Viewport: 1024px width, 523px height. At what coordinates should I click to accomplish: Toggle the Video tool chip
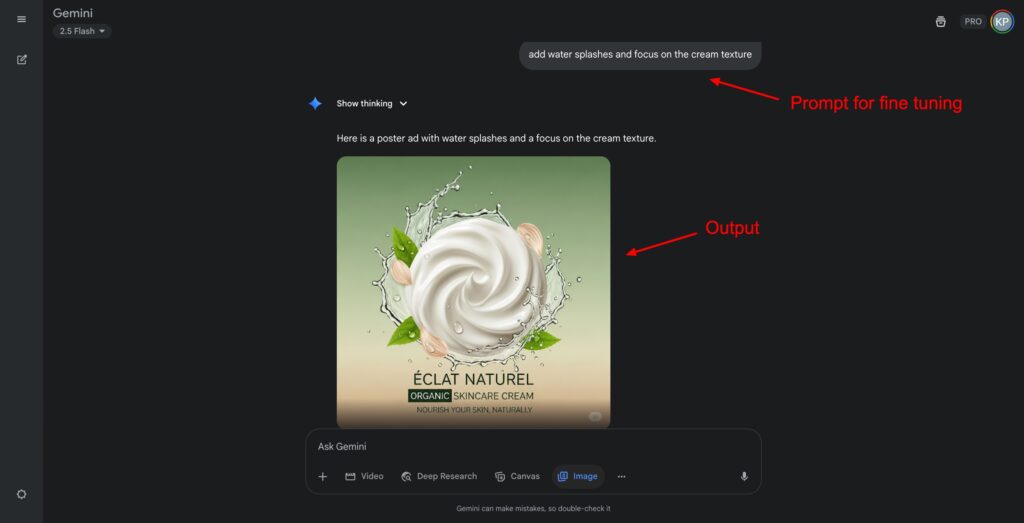(364, 477)
